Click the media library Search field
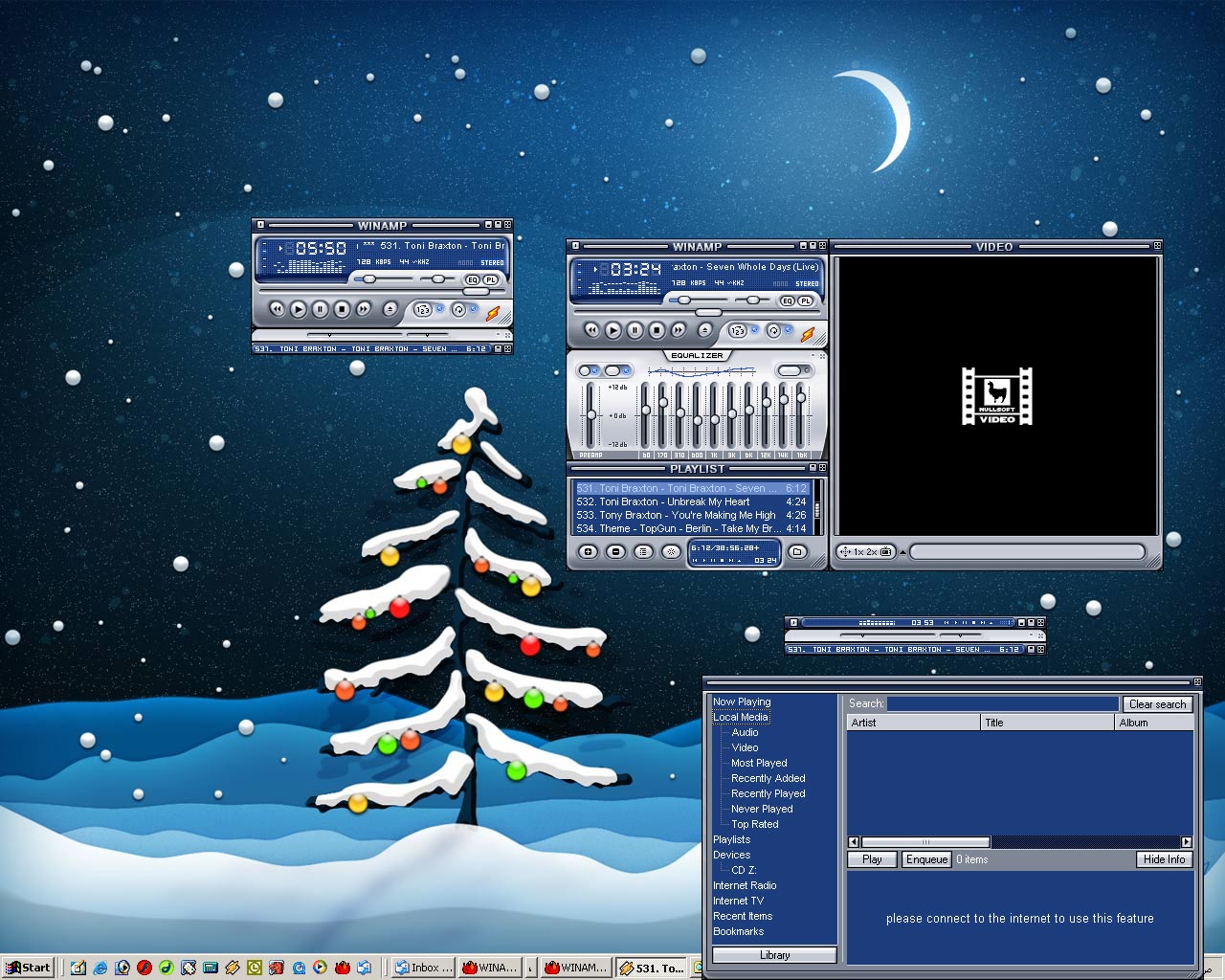 pyautogui.click(x=1002, y=704)
